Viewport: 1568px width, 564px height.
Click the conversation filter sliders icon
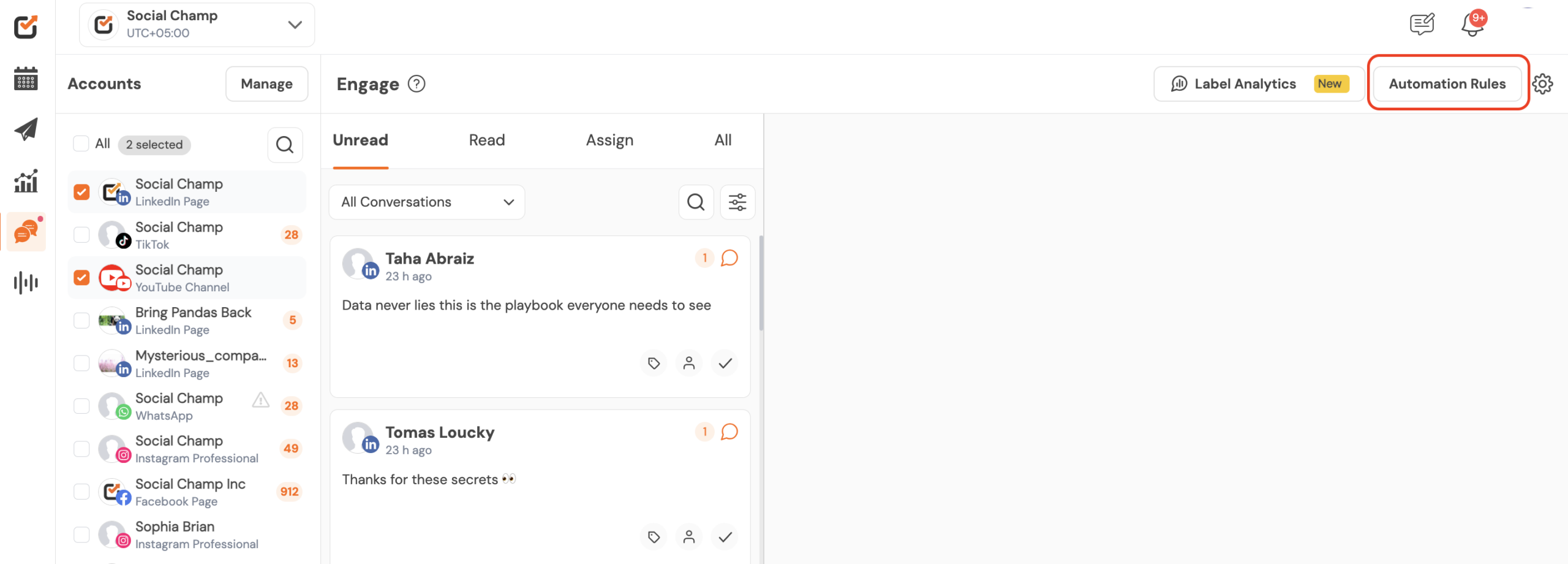click(737, 202)
